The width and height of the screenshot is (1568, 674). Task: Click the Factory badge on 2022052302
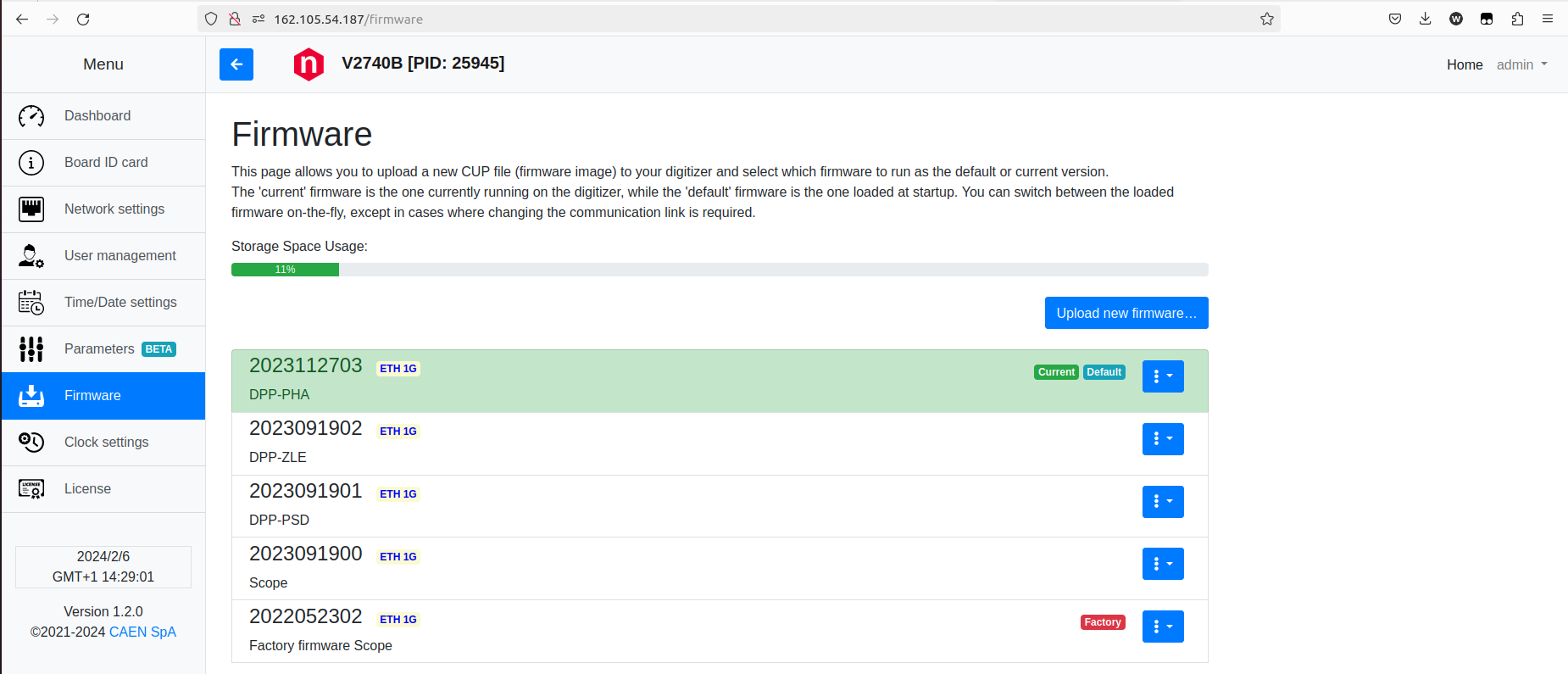[x=1103, y=622]
